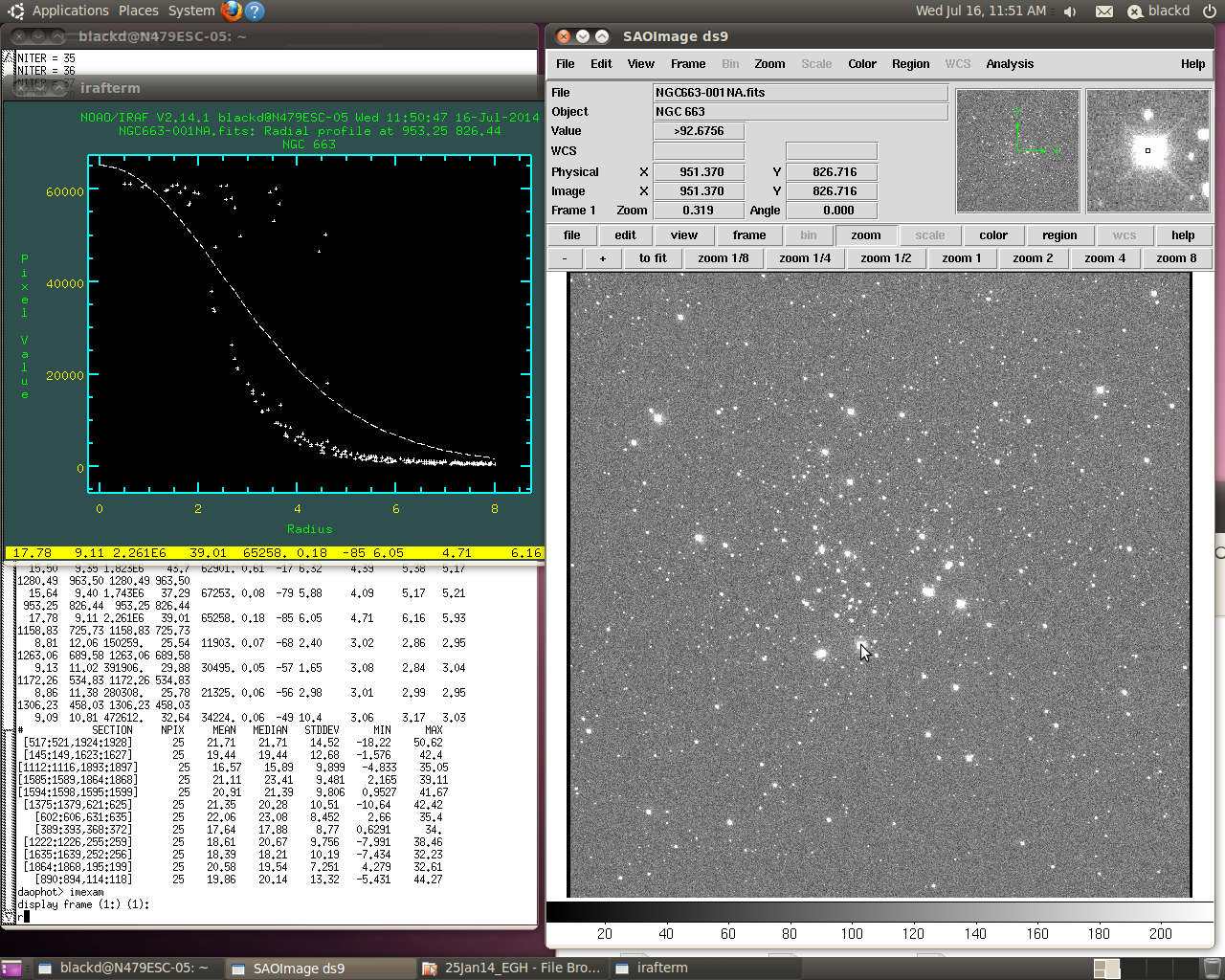Click the File name field showing NGC663-001NA.fits

point(799,93)
